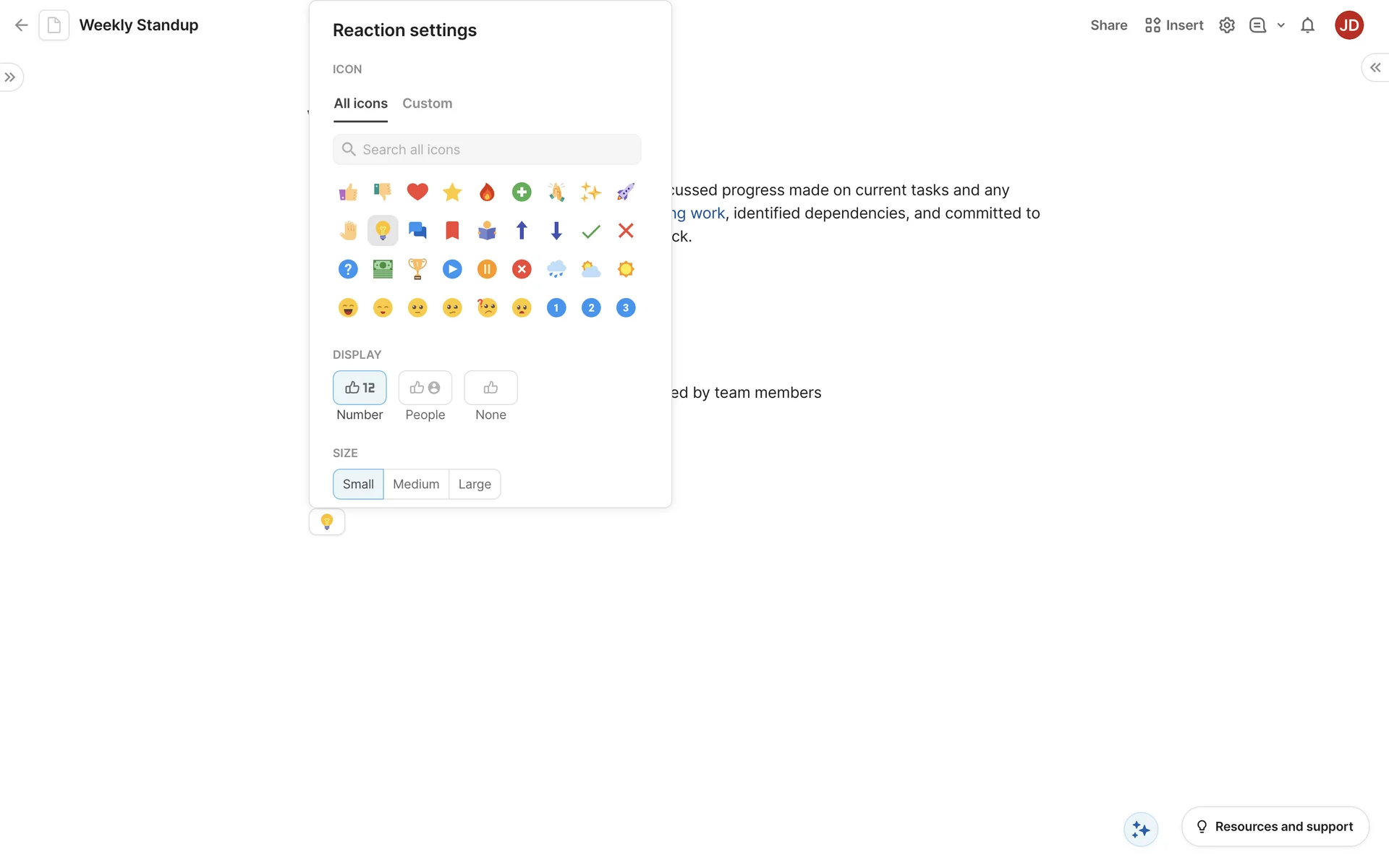Select the trophy reaction icon
1389x868 pixels.
[x=417, y=269]
